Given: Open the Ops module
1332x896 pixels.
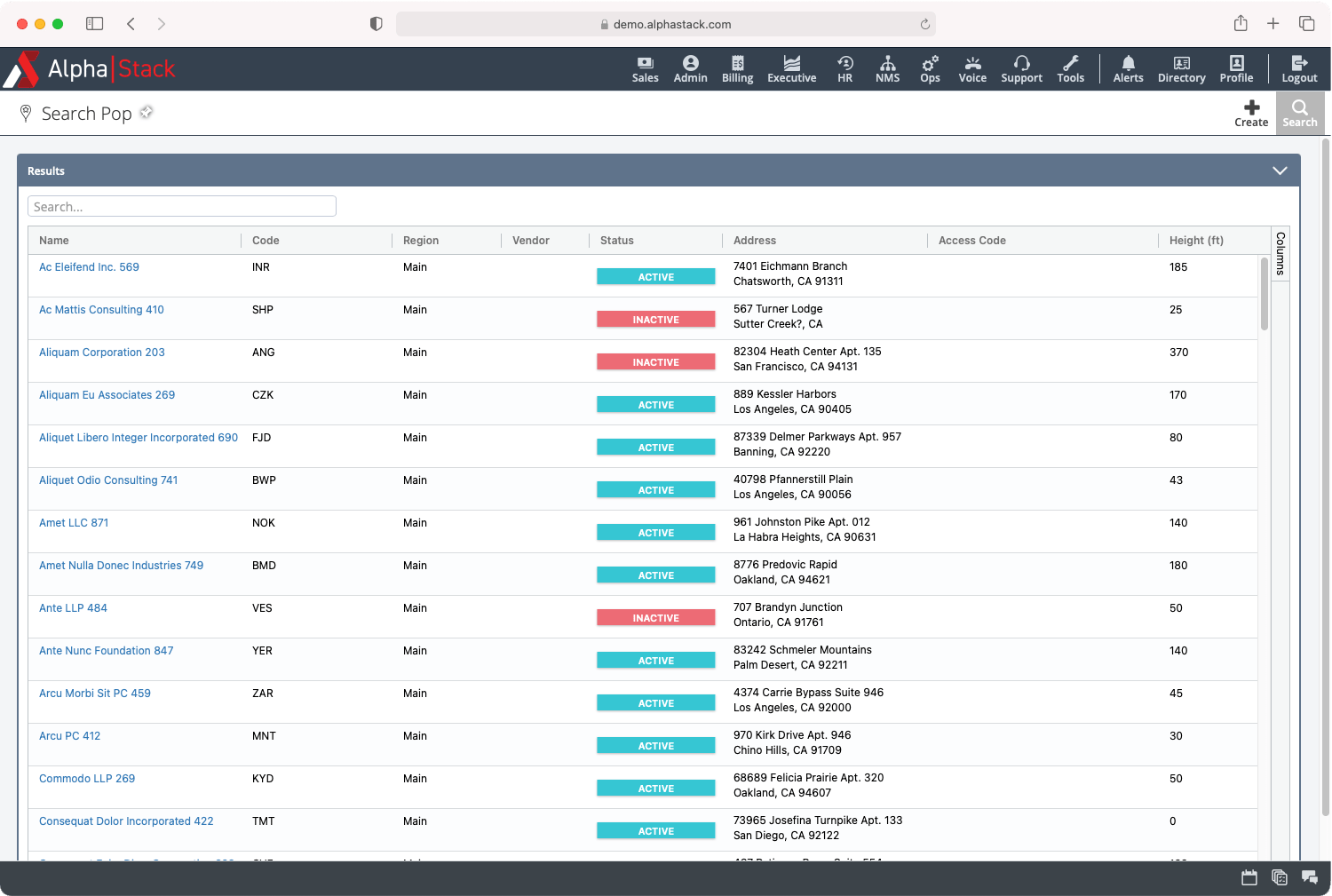Looking at the screenshot, I should coord(930,69).
